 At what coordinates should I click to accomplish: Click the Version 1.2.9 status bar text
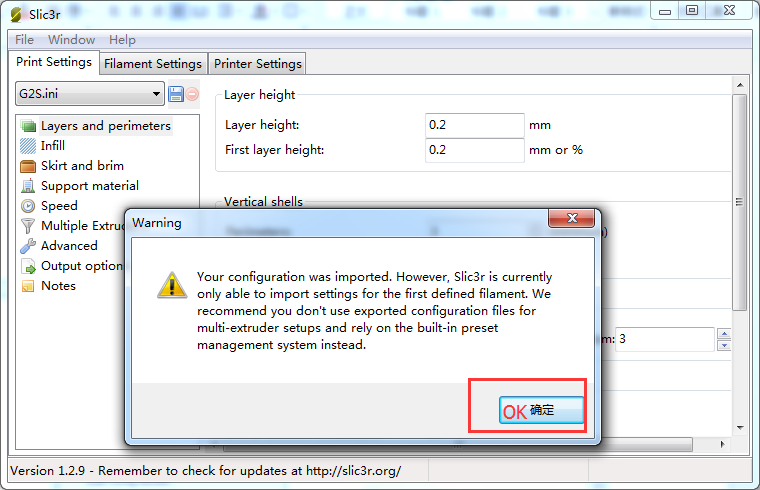pyautogui.click(x=206, y=471)
